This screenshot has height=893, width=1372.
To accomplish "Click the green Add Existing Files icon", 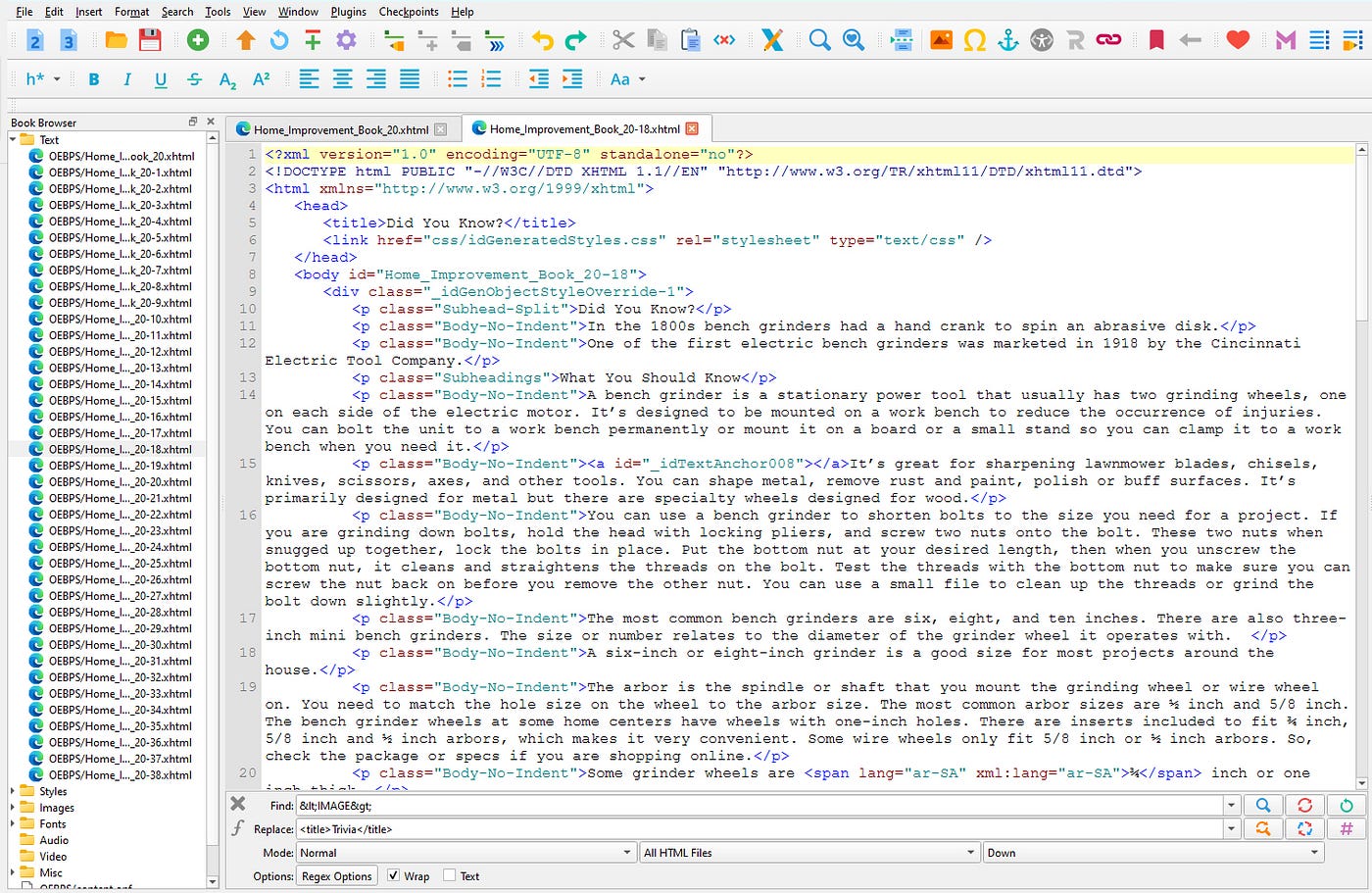I will pos(198,40).
